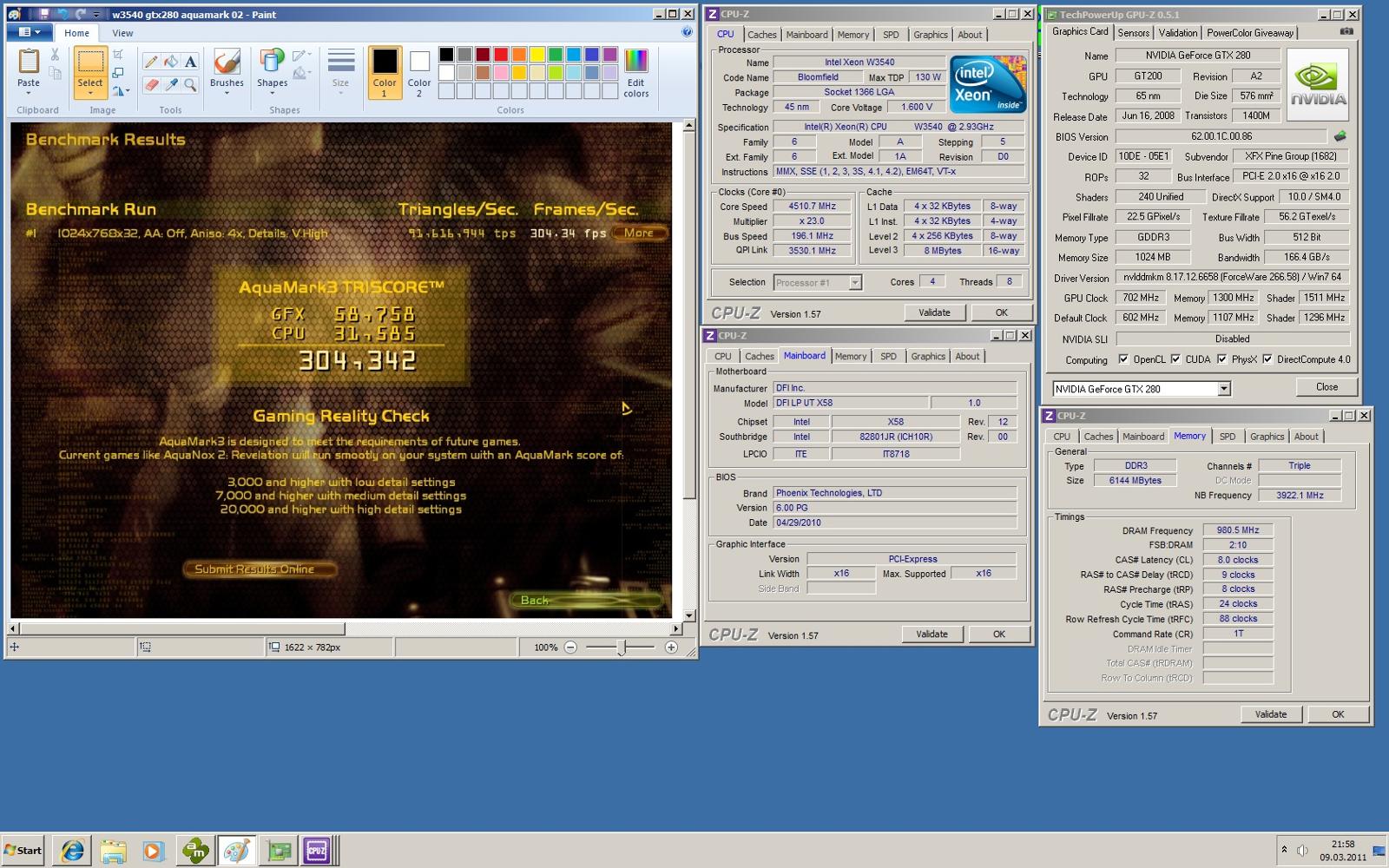Expand the Select dropdown arrow

[90, 93]
